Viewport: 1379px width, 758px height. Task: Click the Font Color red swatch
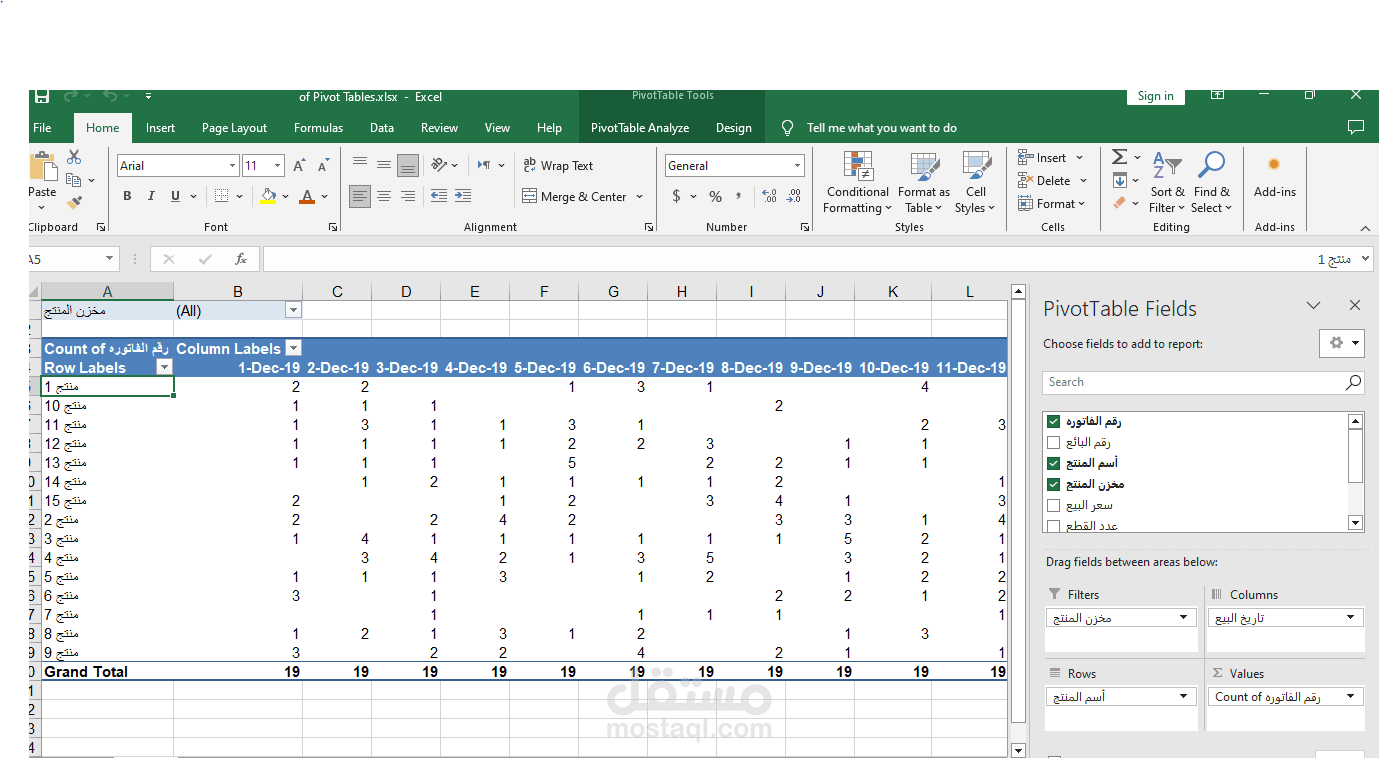click(308, 197)
